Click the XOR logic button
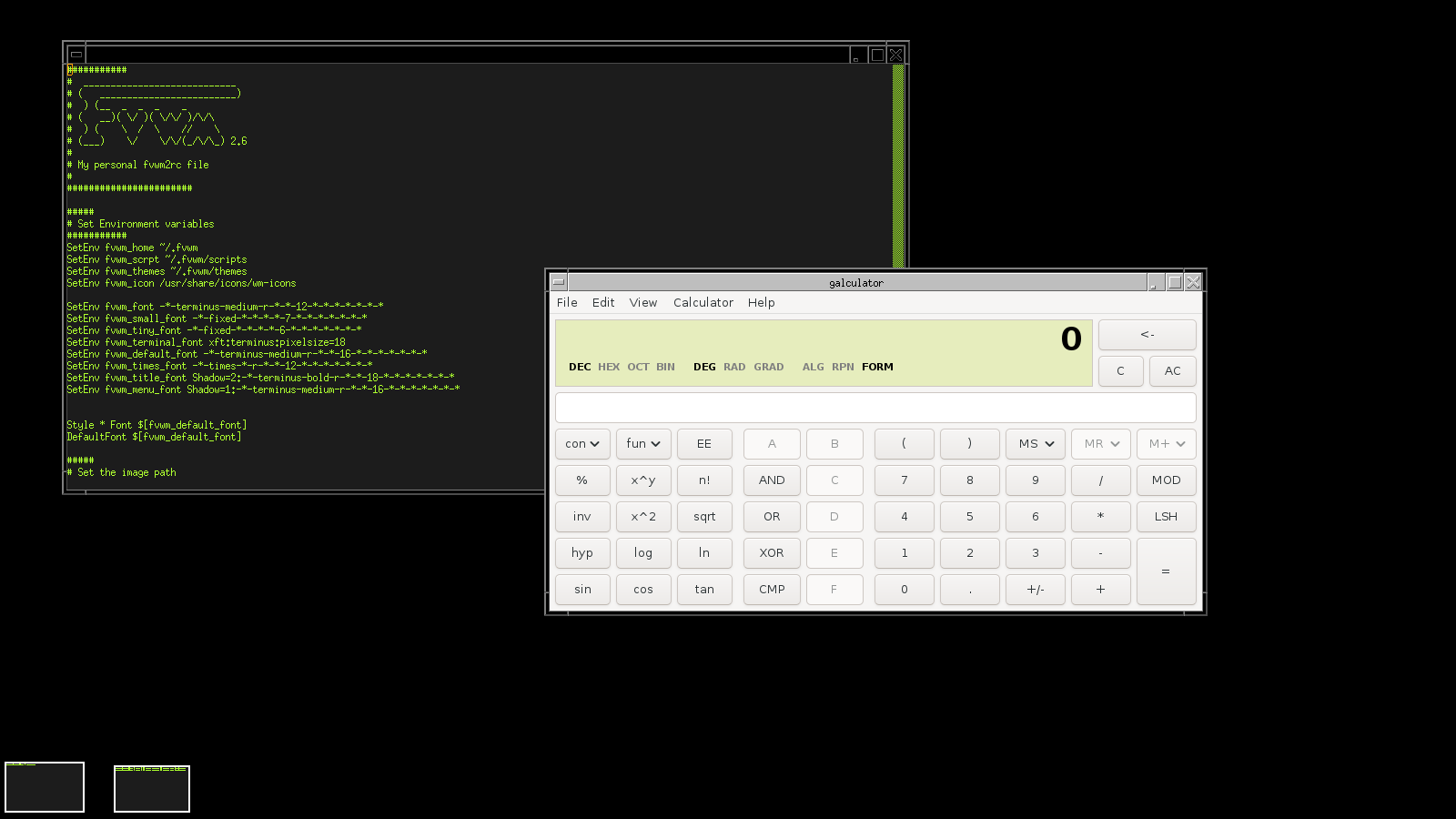 tap(772, 553)
